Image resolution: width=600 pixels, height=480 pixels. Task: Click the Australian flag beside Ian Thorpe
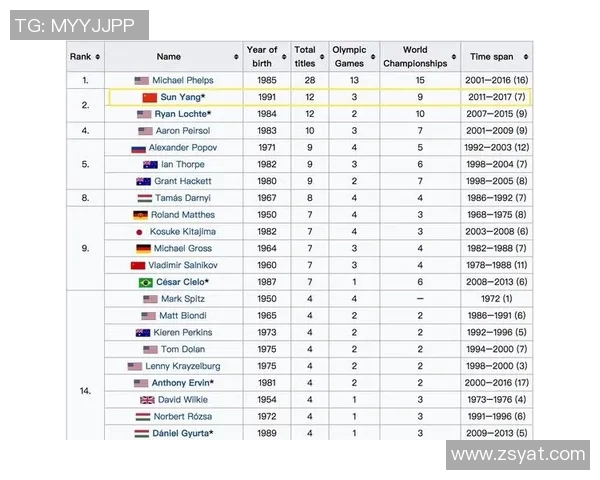(151, 164)
